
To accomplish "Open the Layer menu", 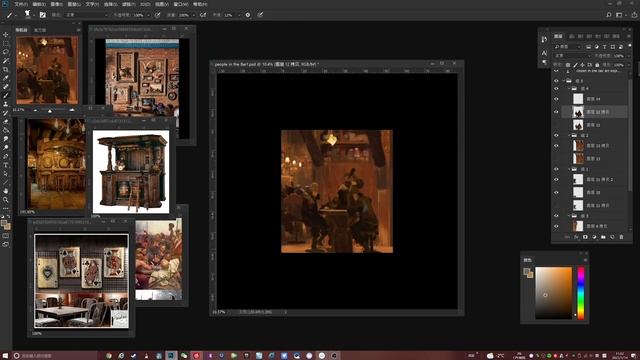I will coord(74,4).
